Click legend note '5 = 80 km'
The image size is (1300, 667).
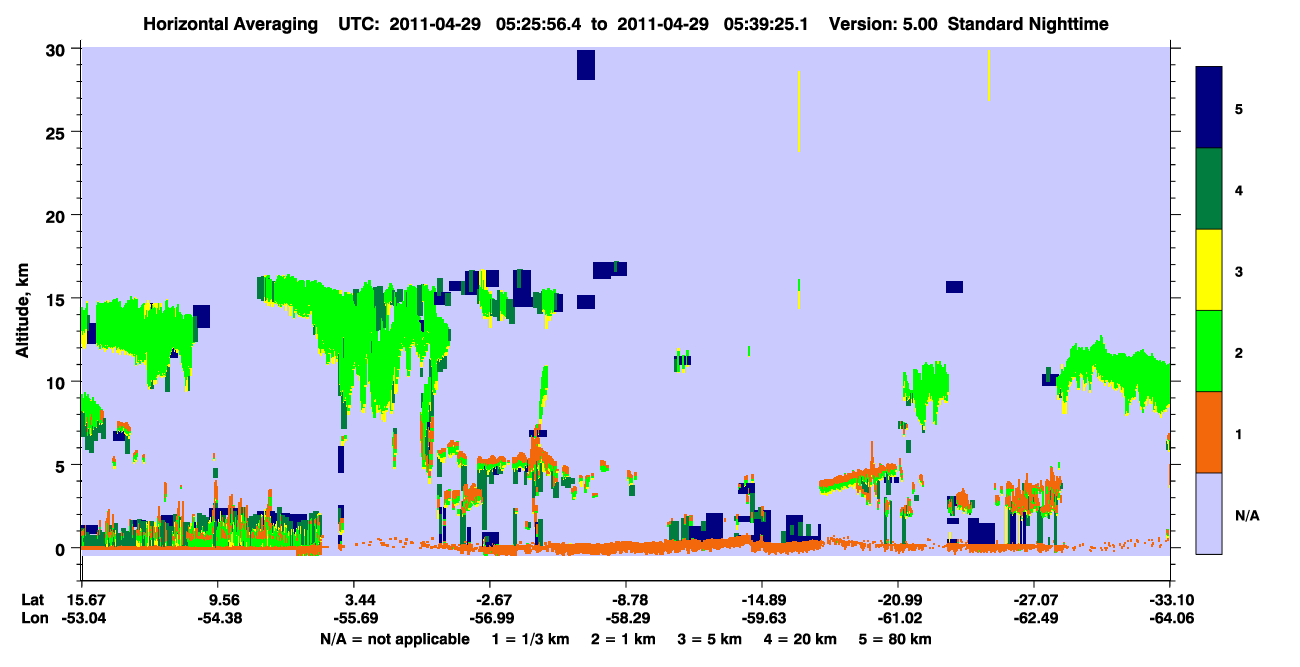[896, 639]
